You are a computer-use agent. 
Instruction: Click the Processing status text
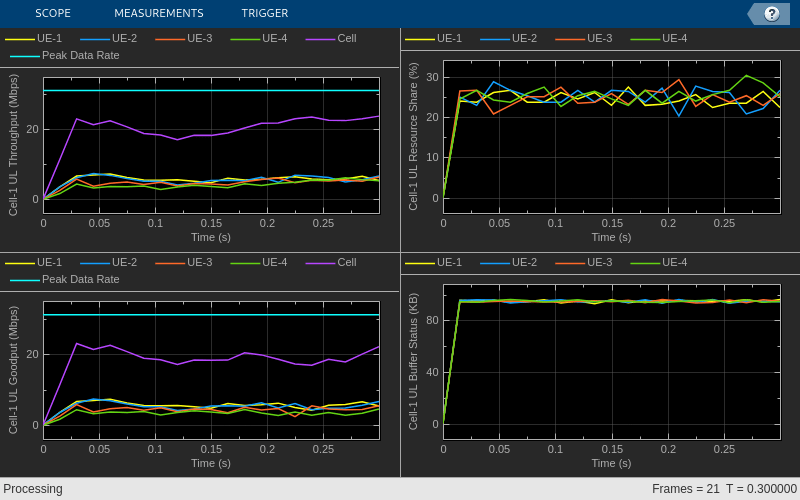[x=33, y=489]
